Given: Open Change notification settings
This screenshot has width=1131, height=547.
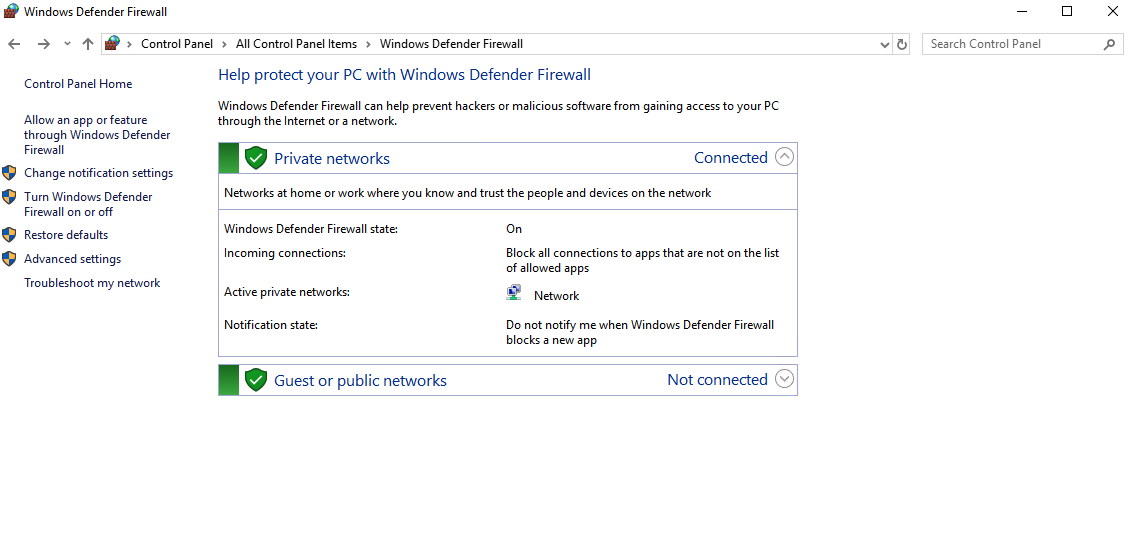Looking at the screenshot, I should pos(99,173).
